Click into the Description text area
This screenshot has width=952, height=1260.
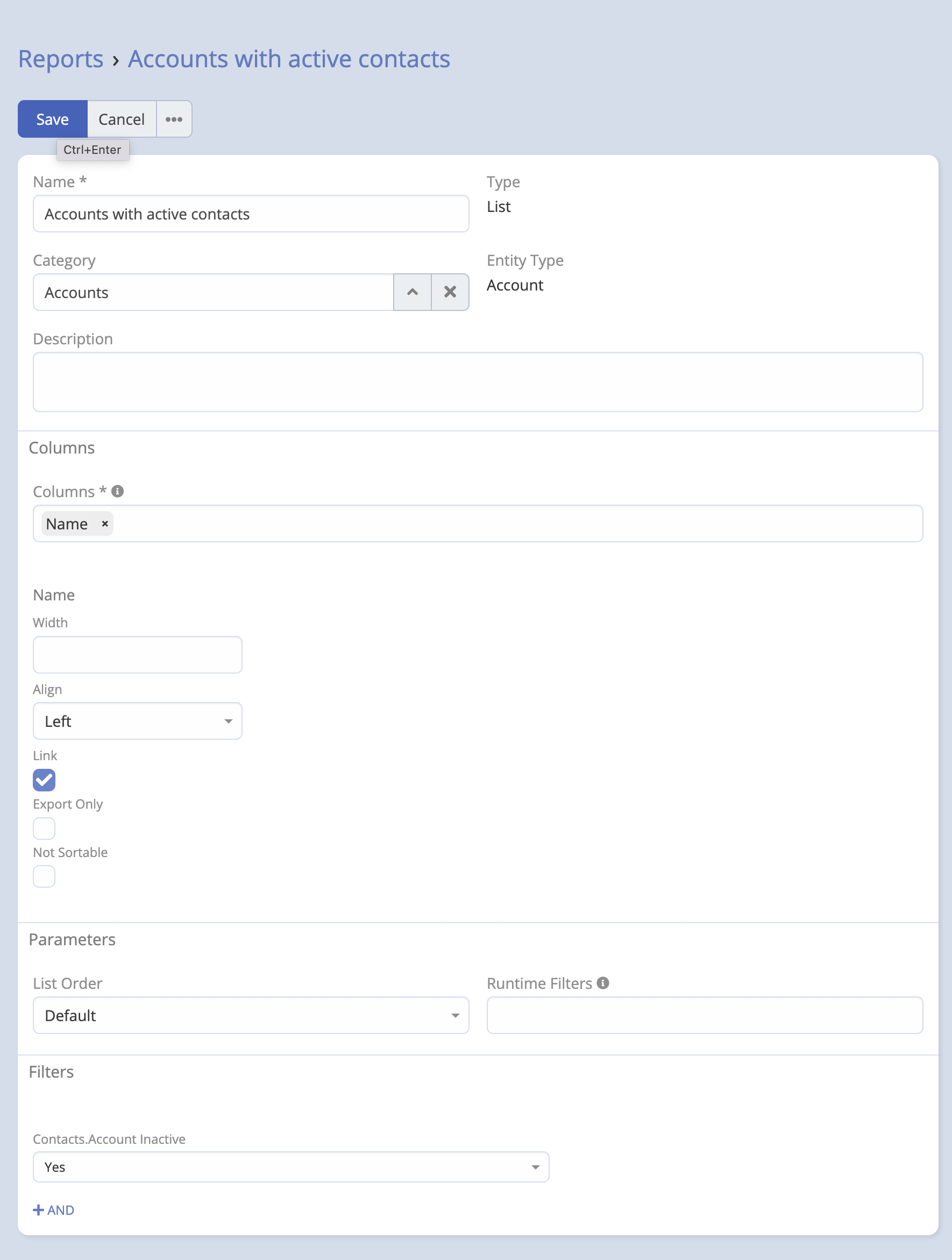[x=477, y=381]
